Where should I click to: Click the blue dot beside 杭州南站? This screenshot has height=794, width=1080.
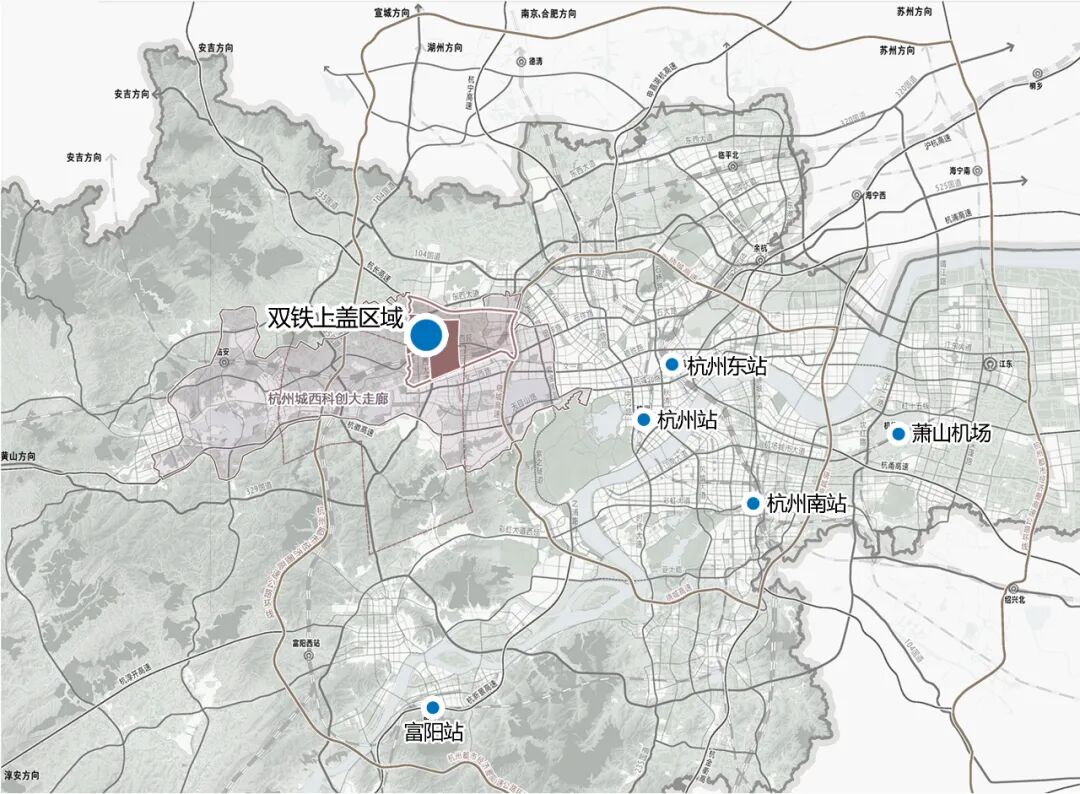753,503
